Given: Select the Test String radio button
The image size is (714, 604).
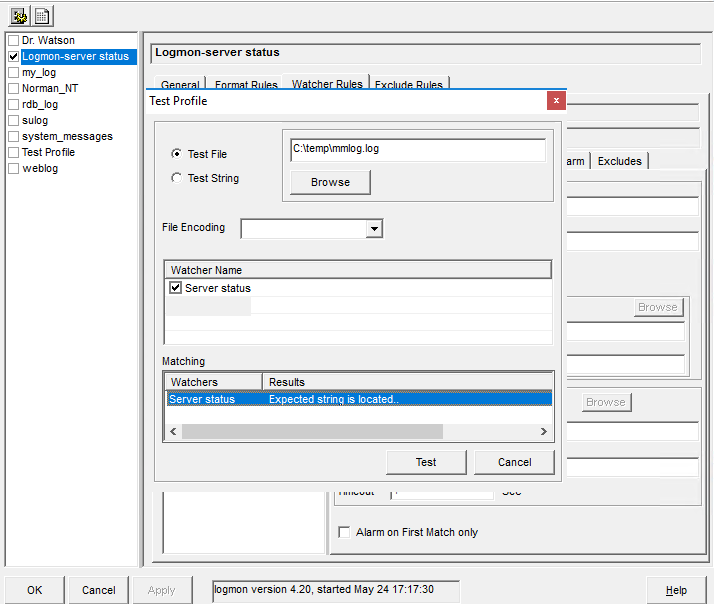Looking at the screenshot, I should pyautogui.click(x=177, y=178).
